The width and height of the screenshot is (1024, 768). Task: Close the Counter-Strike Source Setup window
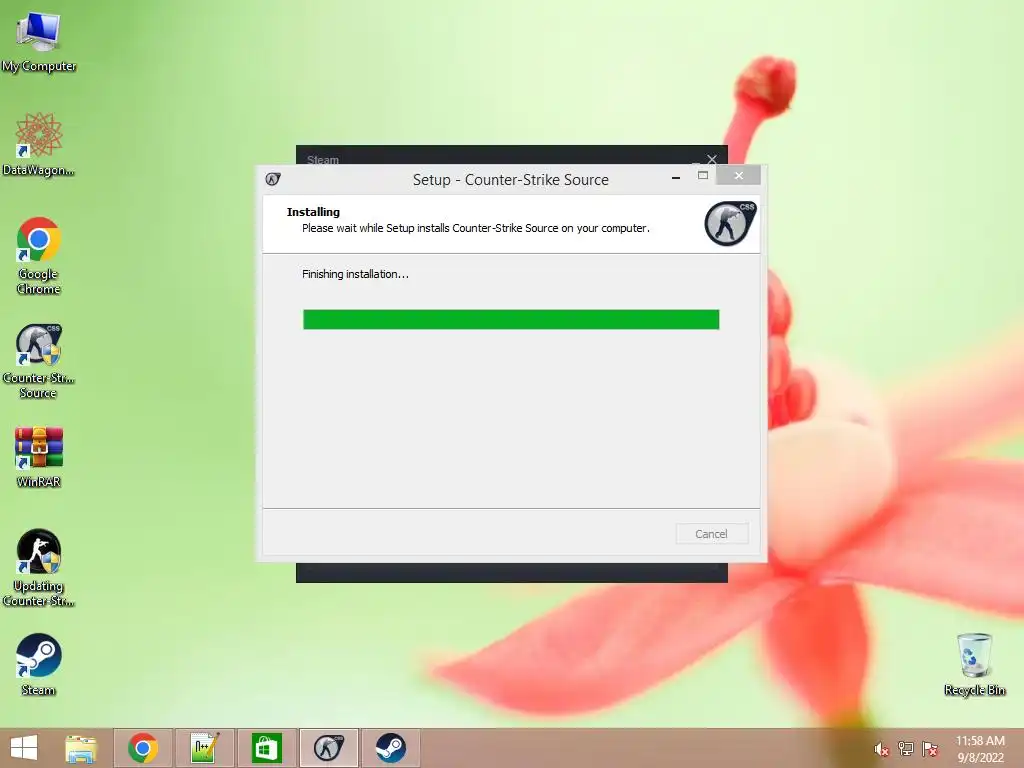(739, 175)
